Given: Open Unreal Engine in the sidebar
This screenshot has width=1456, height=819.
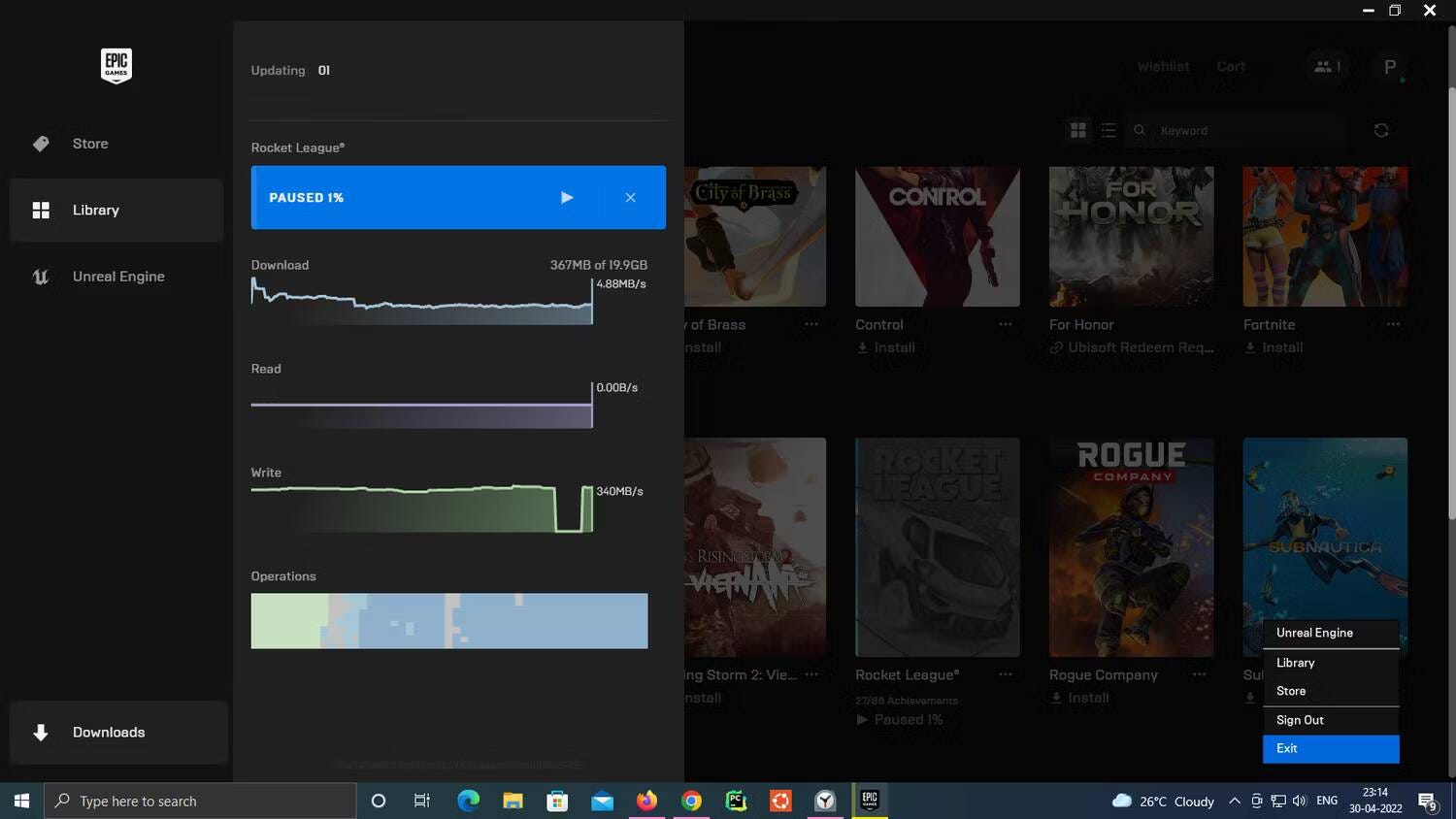Looking at the screenshot, I should click(117, 277).
